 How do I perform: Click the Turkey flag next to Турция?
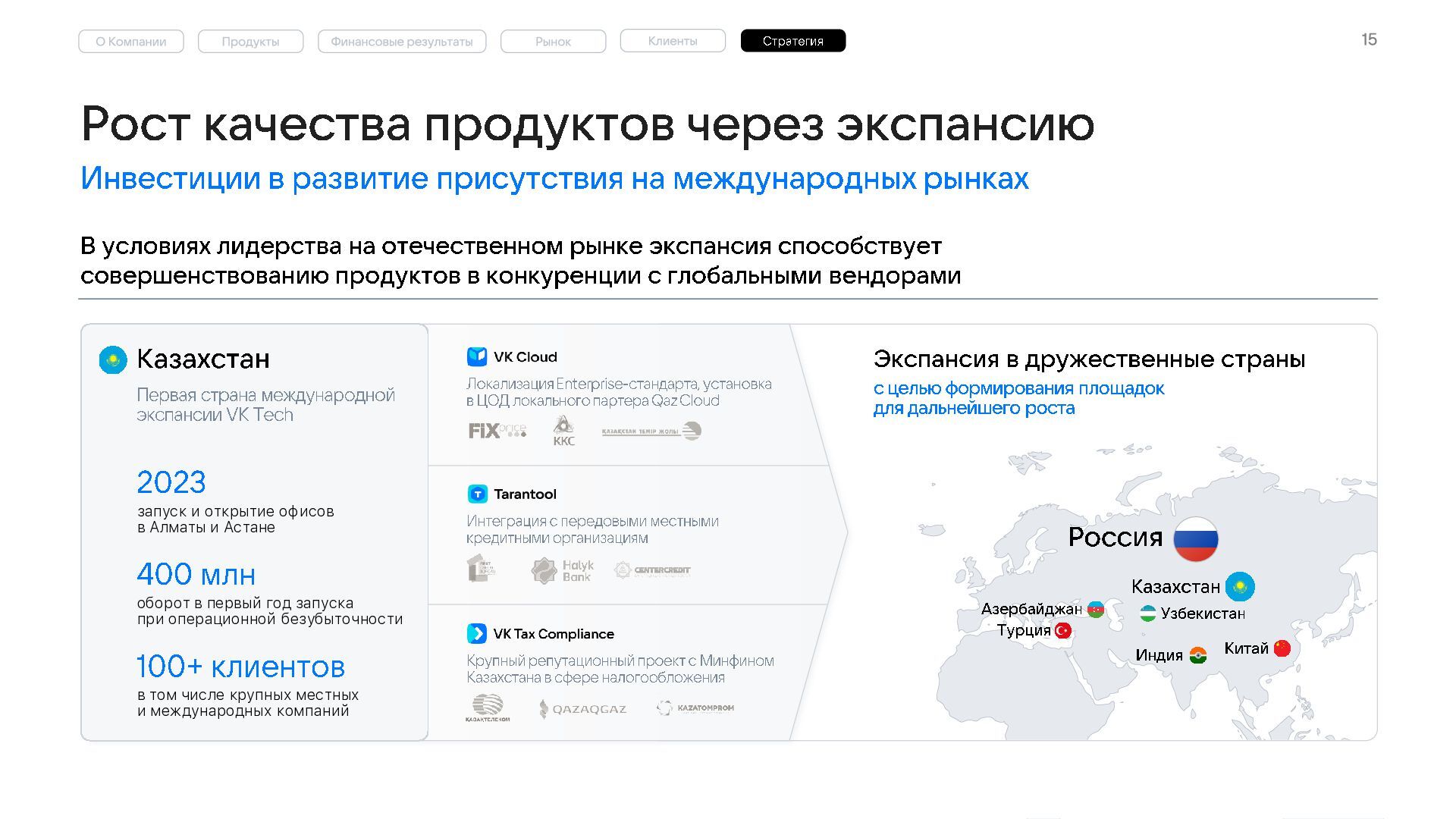click(x=1063, y=630)
